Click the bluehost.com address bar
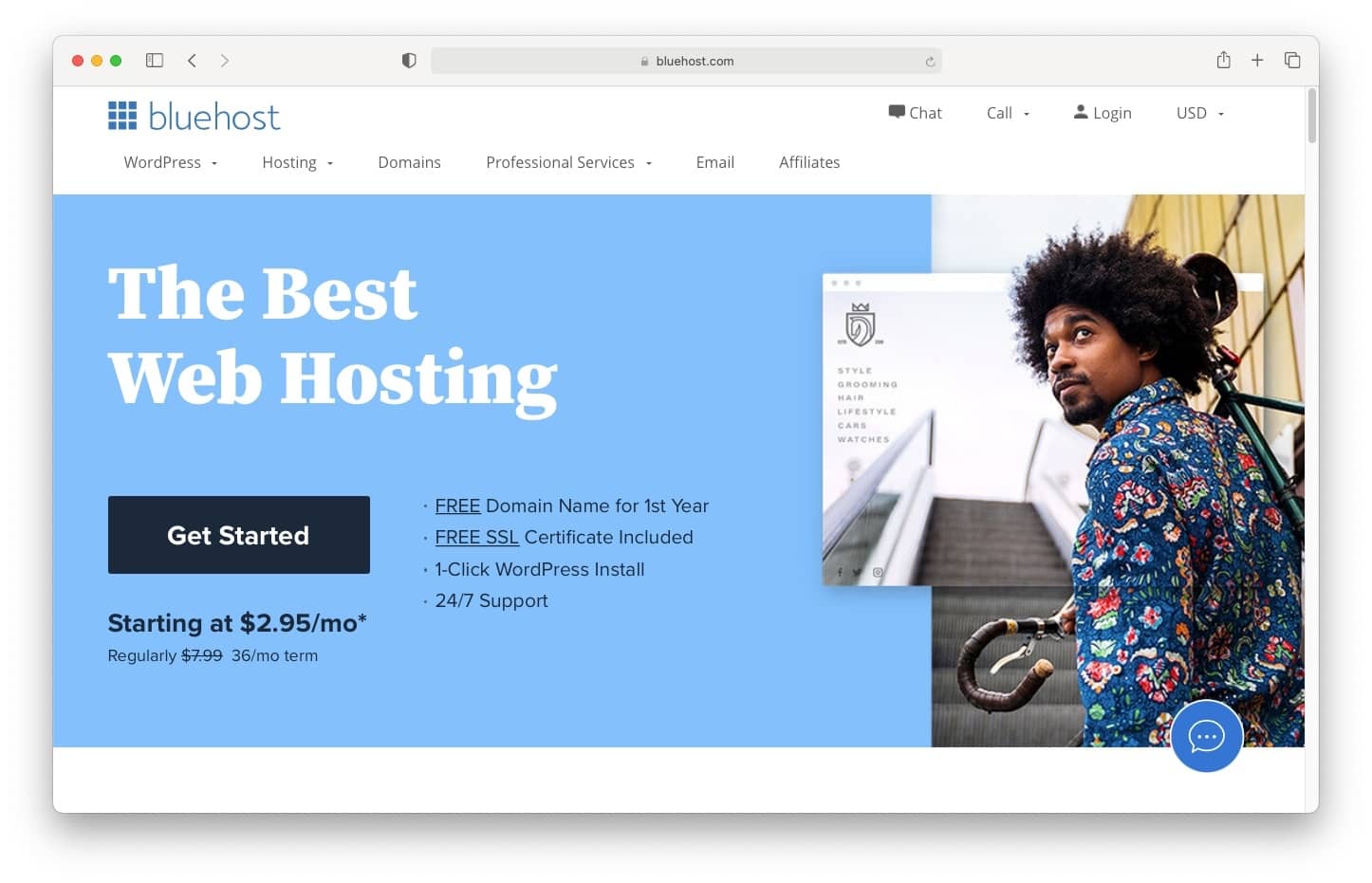This screenshot has height=883, width=1372. coord(686,61)
